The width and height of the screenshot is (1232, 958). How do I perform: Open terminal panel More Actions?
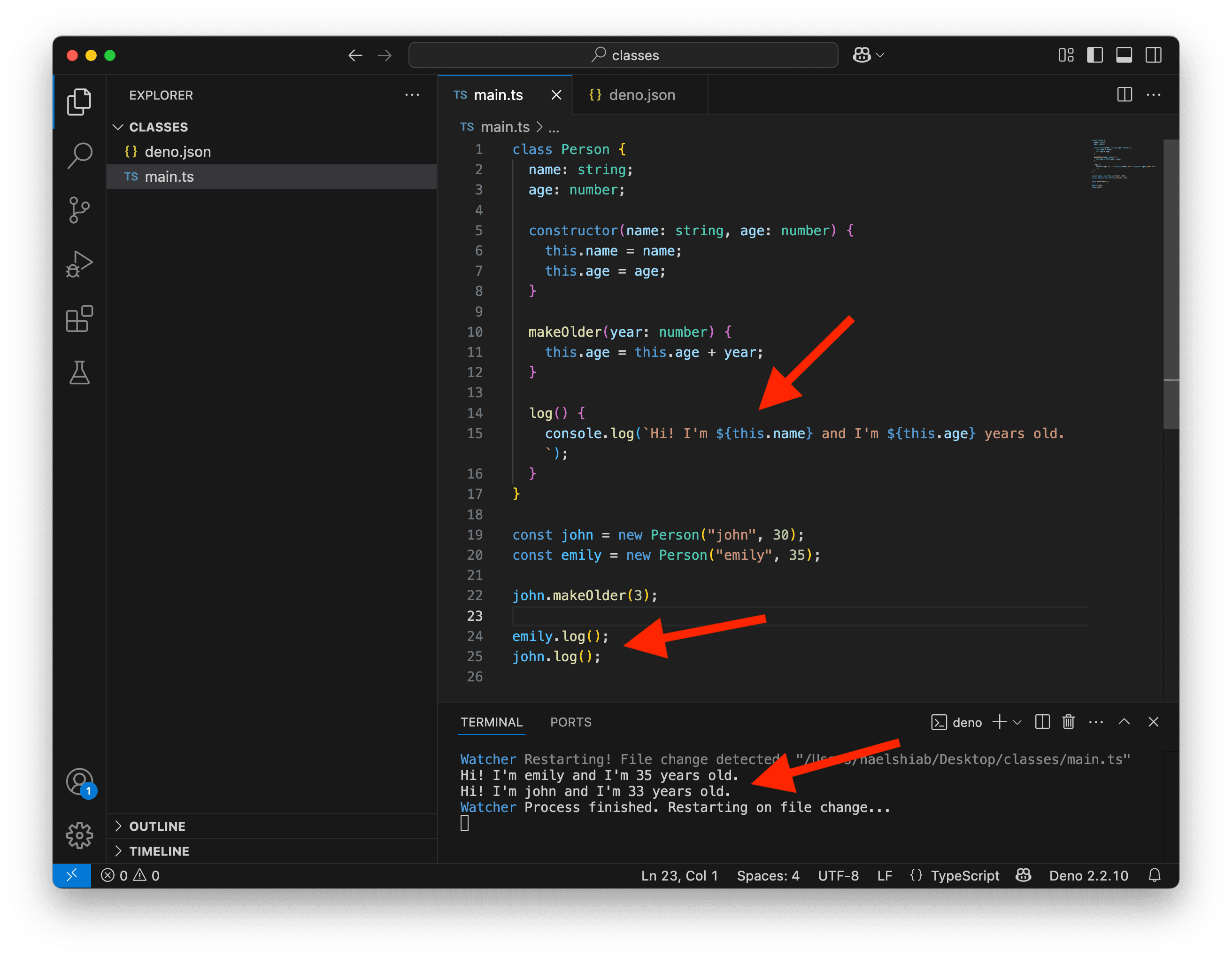click(1095, 722)
